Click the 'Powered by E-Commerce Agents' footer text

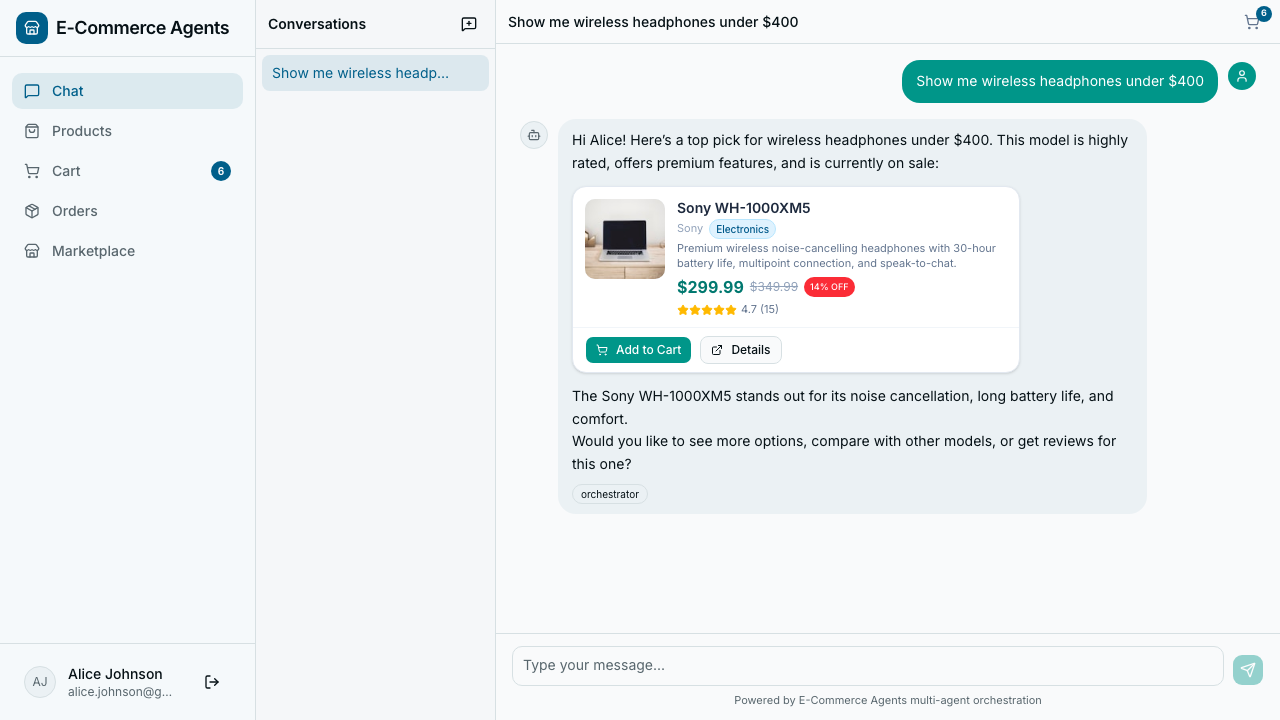pyautogui.click(x=888, y=700)
